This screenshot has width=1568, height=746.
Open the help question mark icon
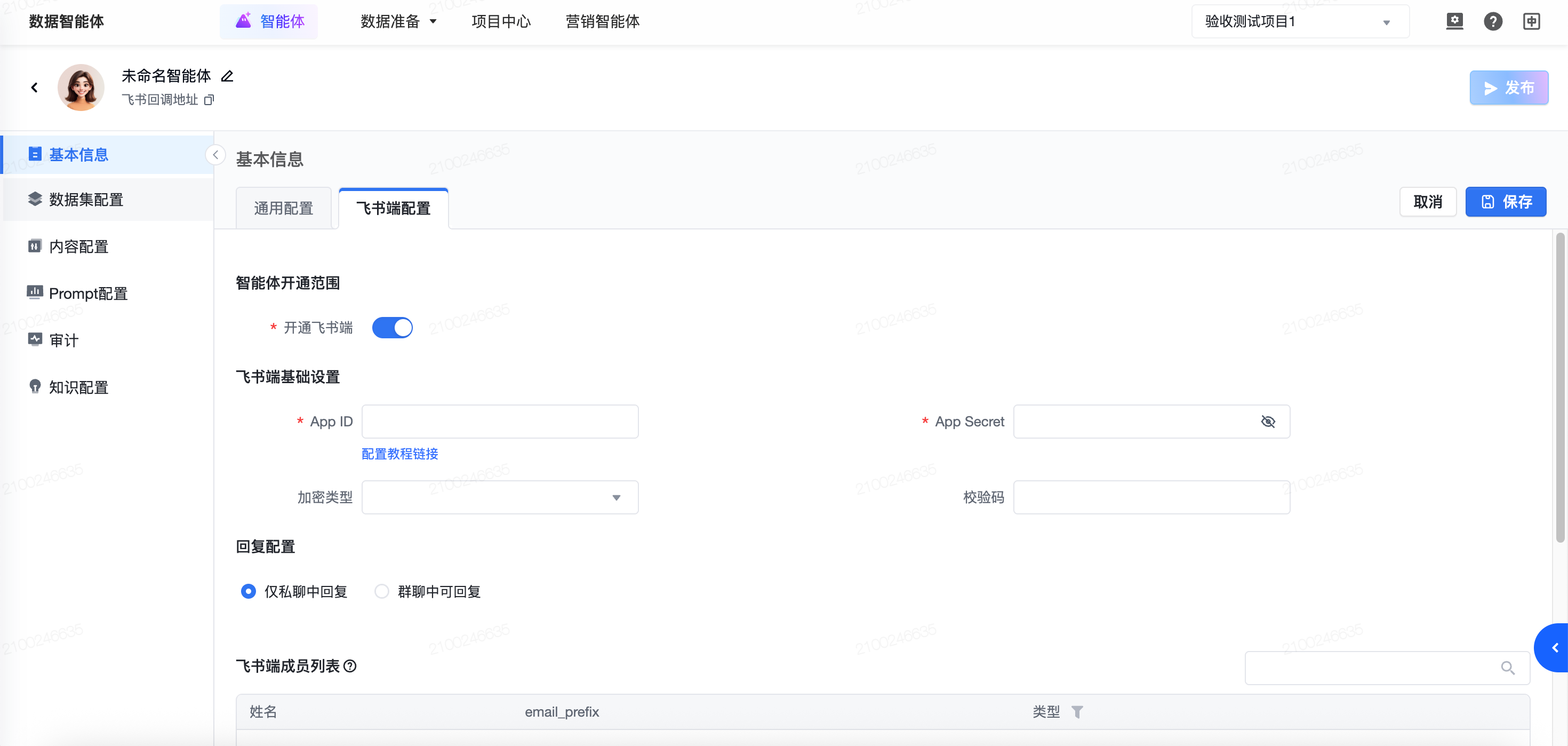click(x=1492, y=22)
